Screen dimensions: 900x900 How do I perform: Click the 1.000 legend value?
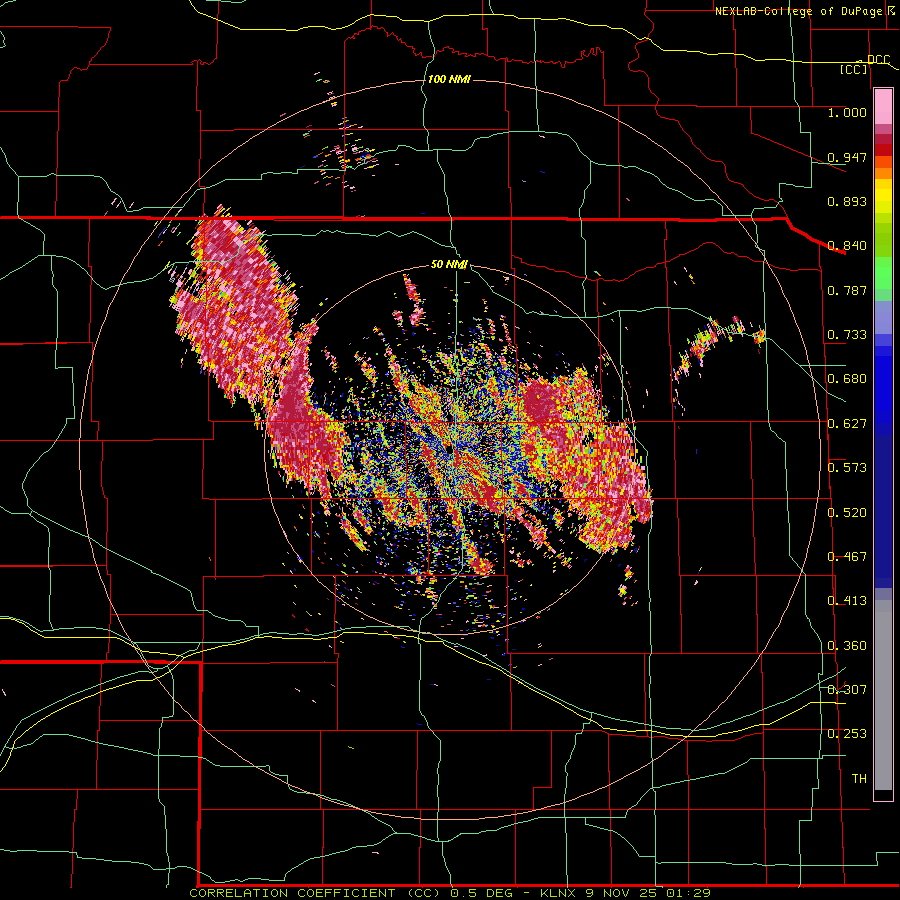[x=847, y=112]
